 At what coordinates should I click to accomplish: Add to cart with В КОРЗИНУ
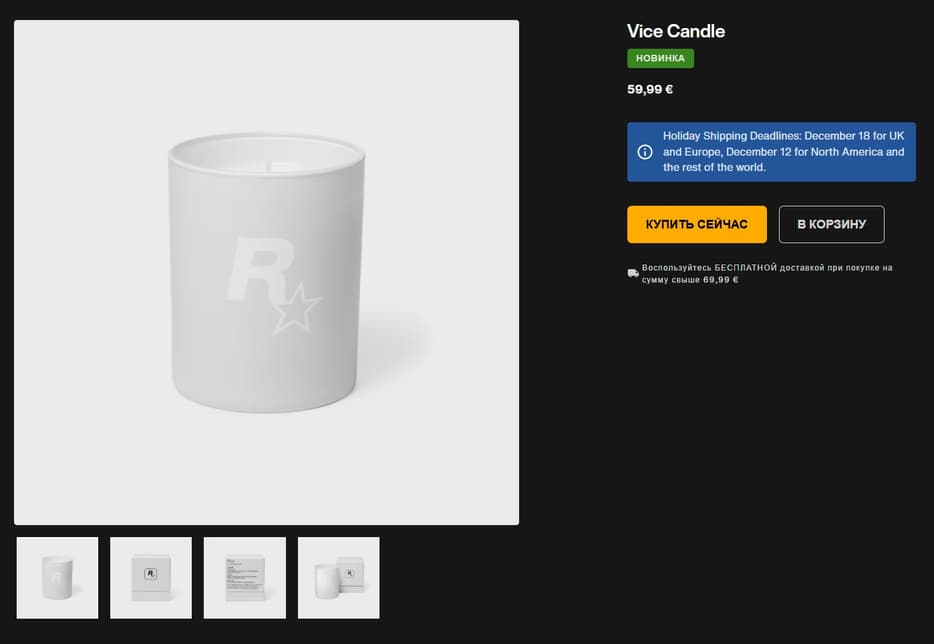point(831,224)
